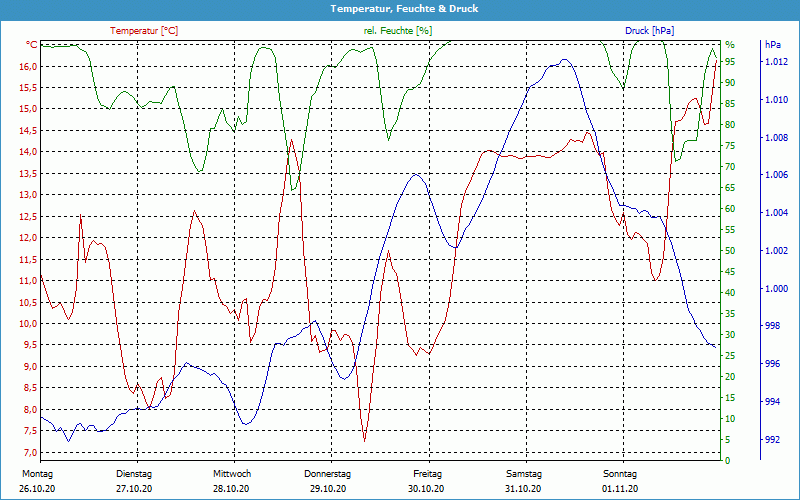The image size is (800, 500).
Task: Click the 'Montag' day label
Action: (x=36, y=474)
